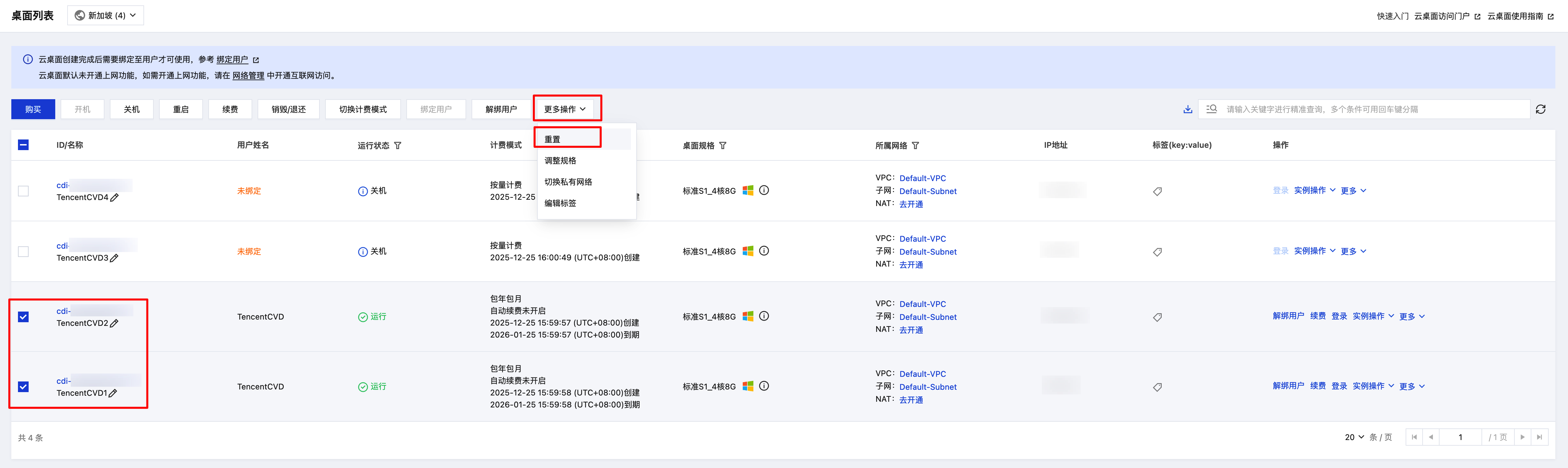Open the Singapore region dropdown
This screenshot has height=468, width=1568.
[x=105, y=15]
